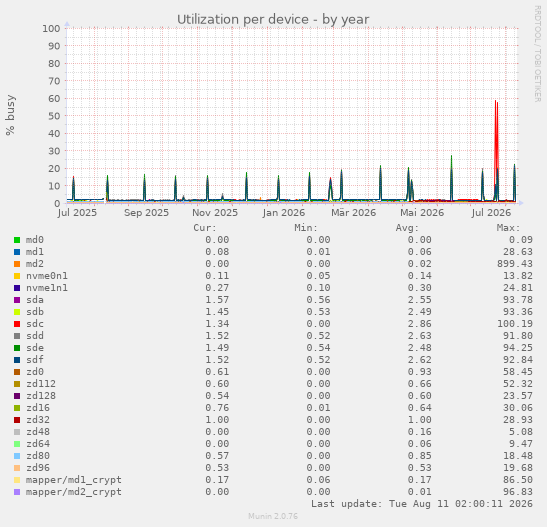Click the sdc max value 100.19
Image resolution: width=547 pixels, height=527 pixels.
click(515, 324)
